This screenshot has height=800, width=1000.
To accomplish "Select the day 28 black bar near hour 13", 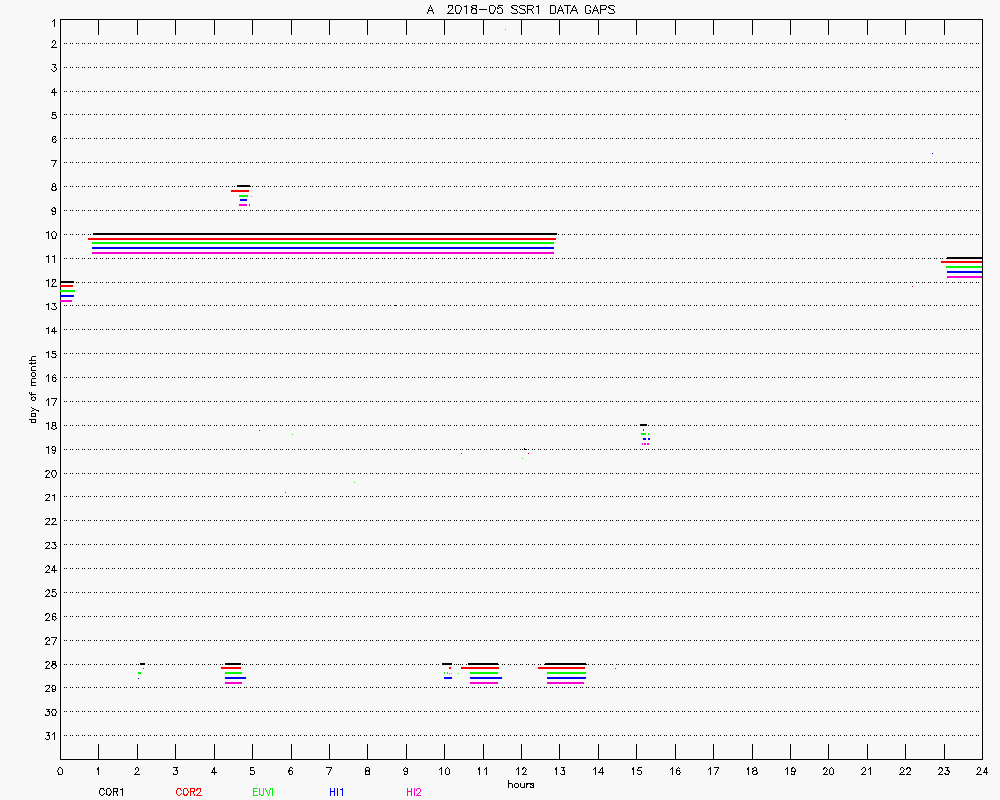I will point(565,664).
